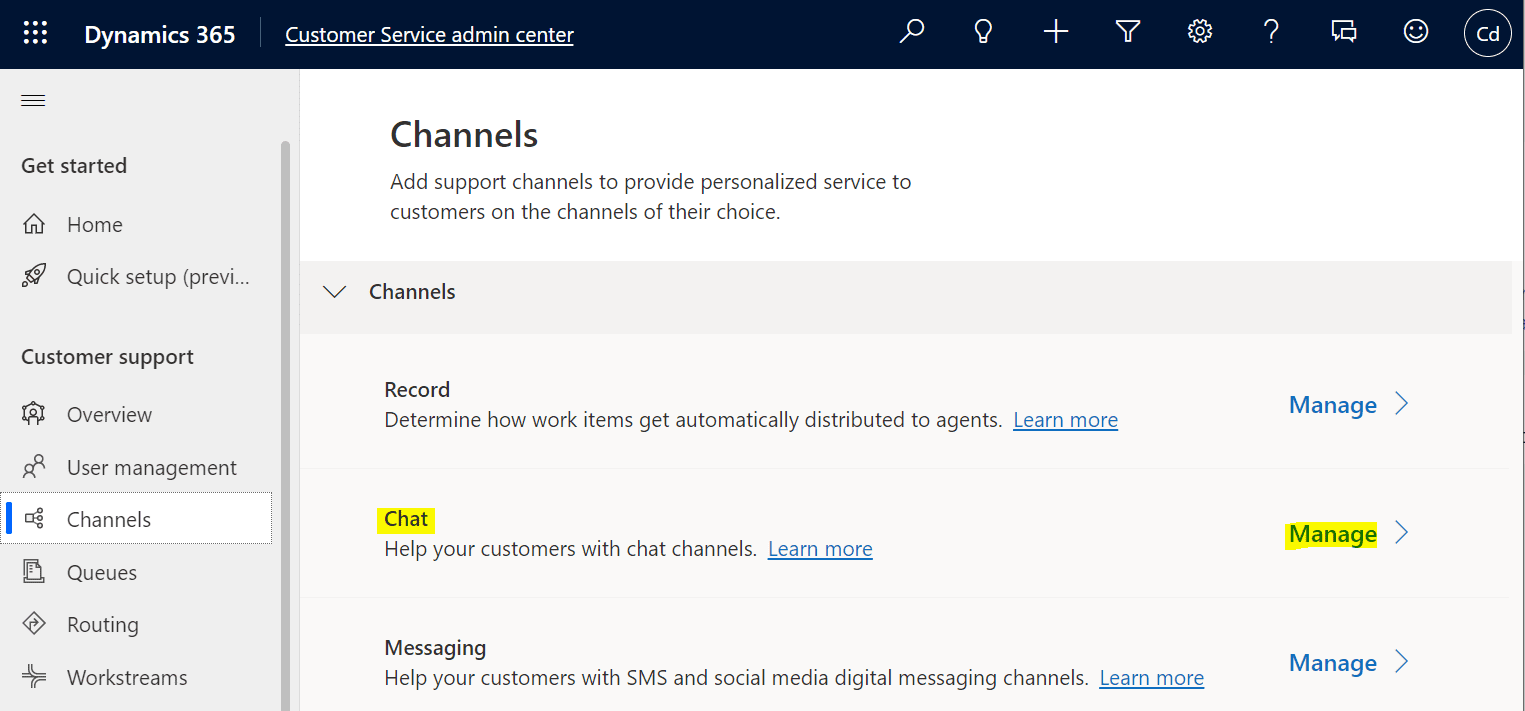Click the Customer Service admin center link

coord(429,35)
